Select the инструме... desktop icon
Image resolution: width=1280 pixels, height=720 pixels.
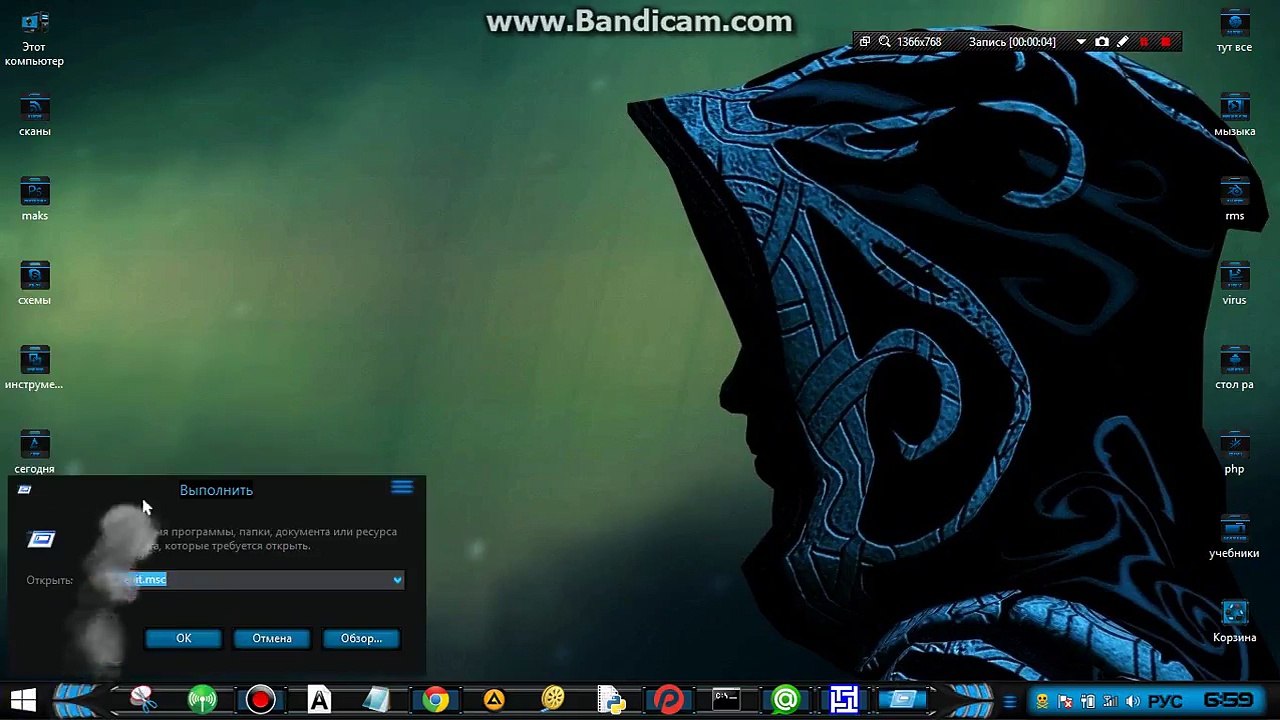point(34,368)
